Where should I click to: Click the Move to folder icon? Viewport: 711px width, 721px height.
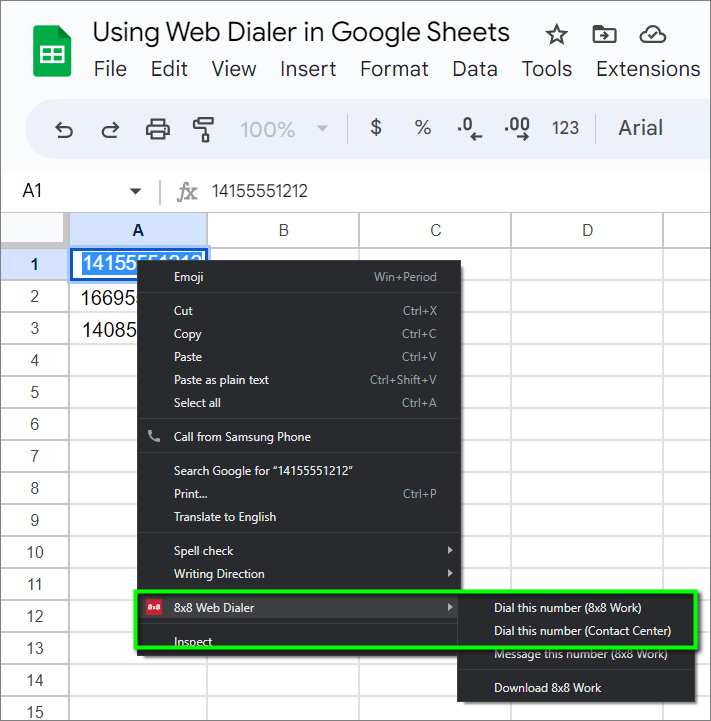click(604, 34)
